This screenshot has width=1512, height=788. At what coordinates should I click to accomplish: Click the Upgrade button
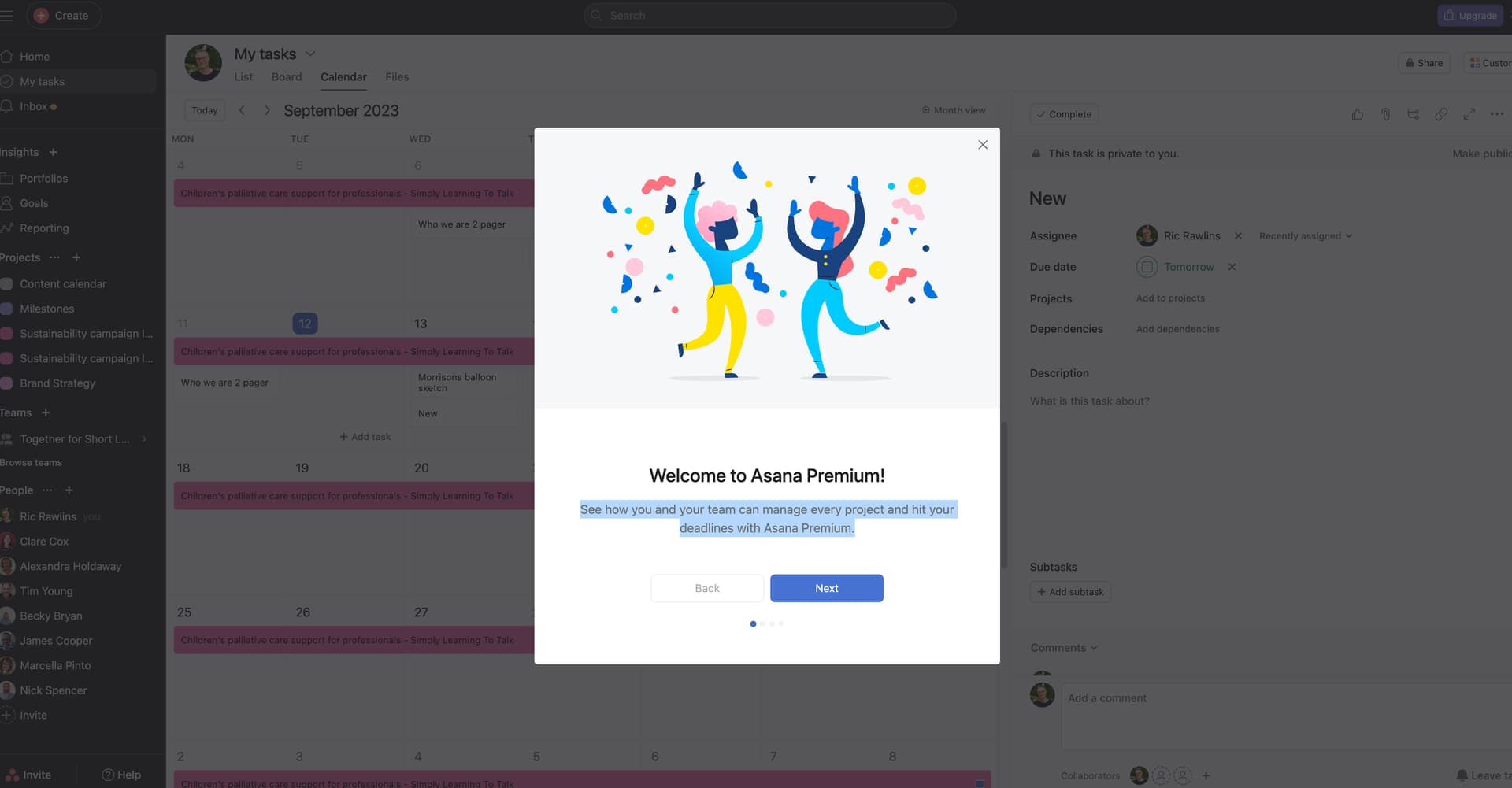pyautogui.click(x=1470, y=16)
